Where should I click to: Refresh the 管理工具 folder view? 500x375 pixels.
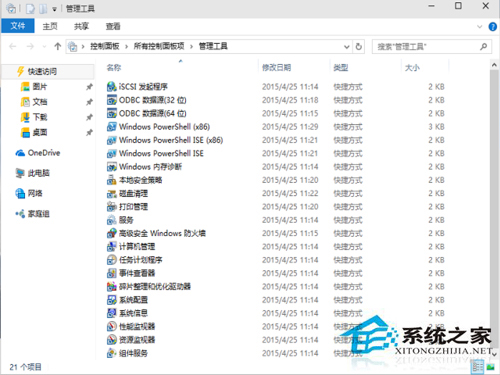(359, 46)
